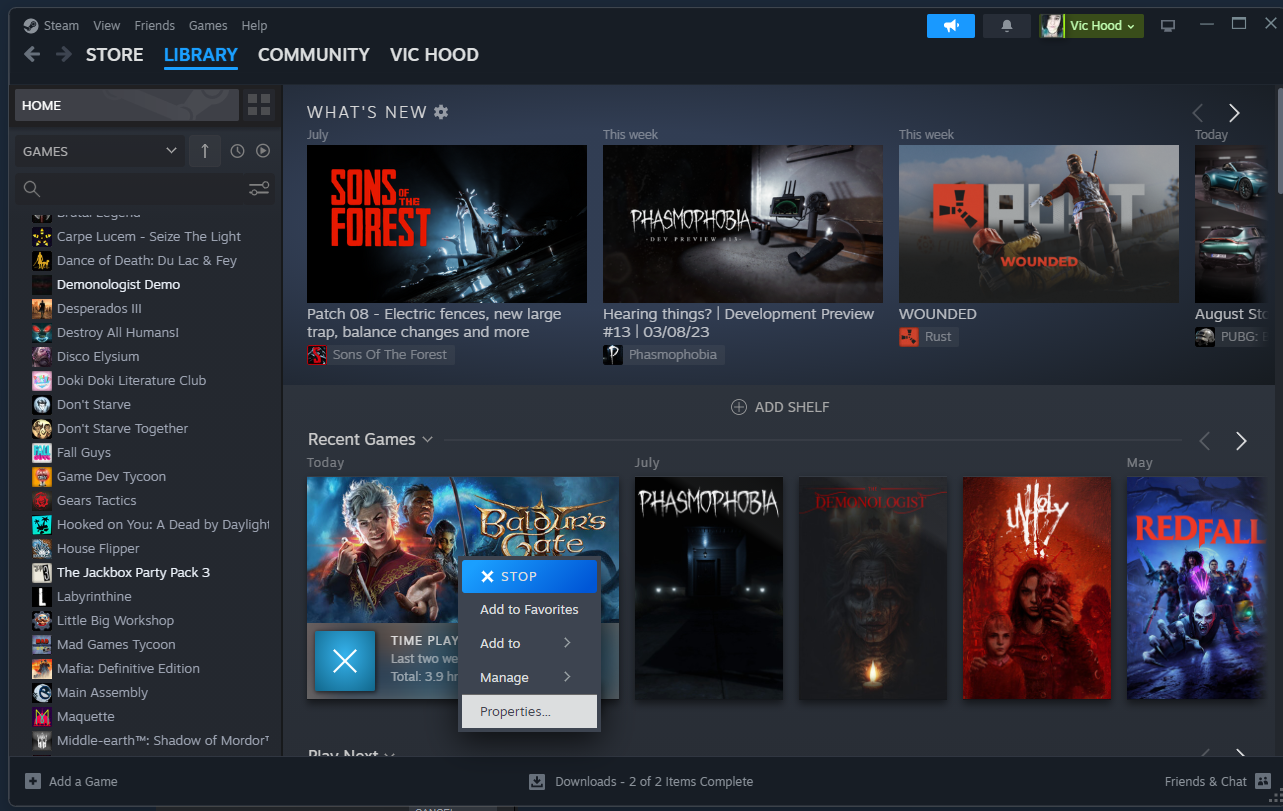This screenshot has width=1283, height=811.
Task: Select the Phasmophobia recent game cover
Action: pyautogui.click(x=709, y=588)
